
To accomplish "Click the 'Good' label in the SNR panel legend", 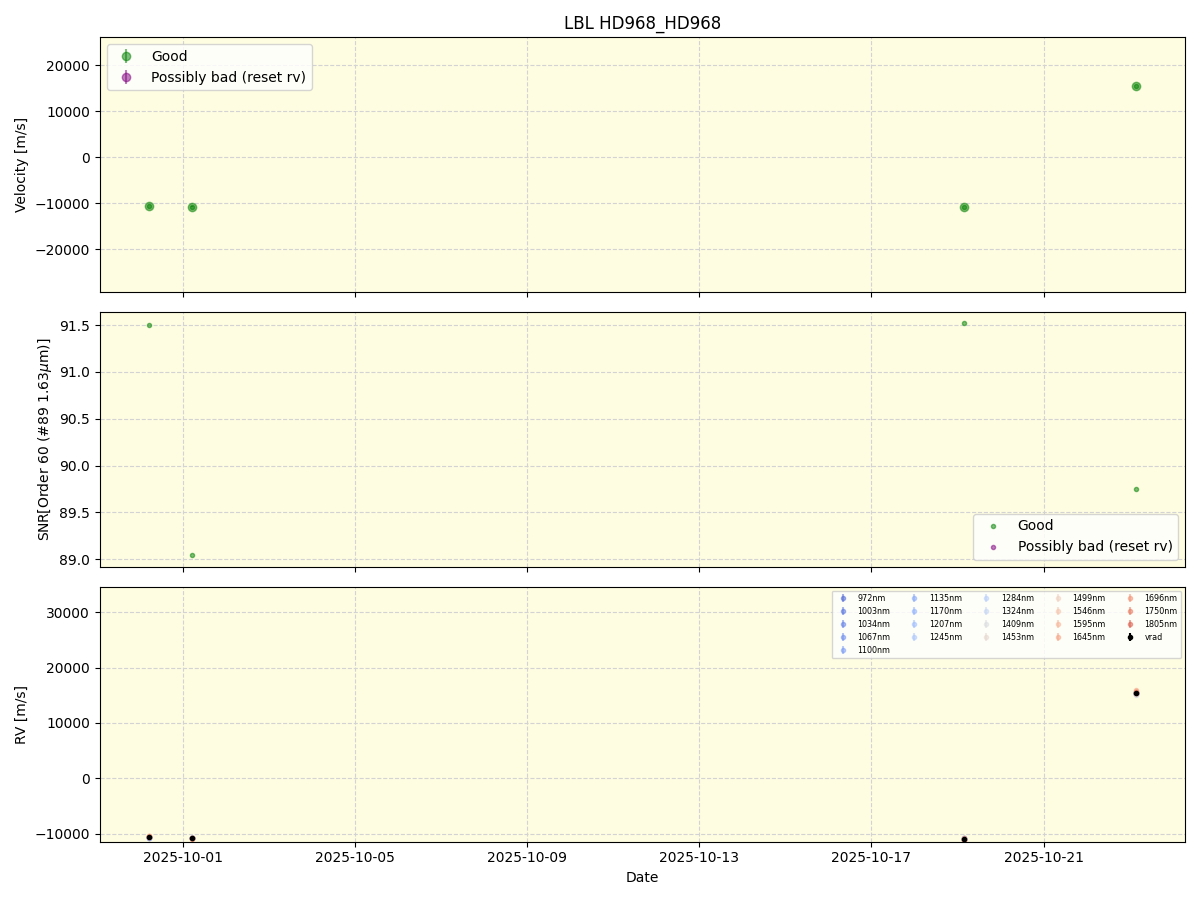I will [x=1035, y=526].
